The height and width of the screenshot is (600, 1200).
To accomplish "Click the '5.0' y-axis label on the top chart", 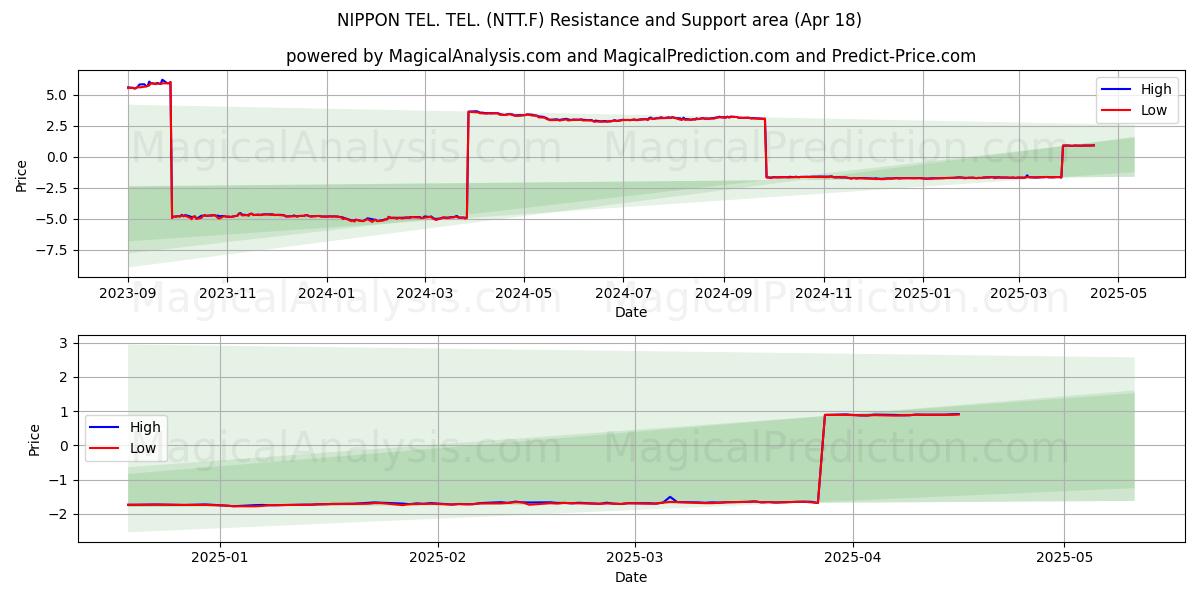I will point(59,95).
